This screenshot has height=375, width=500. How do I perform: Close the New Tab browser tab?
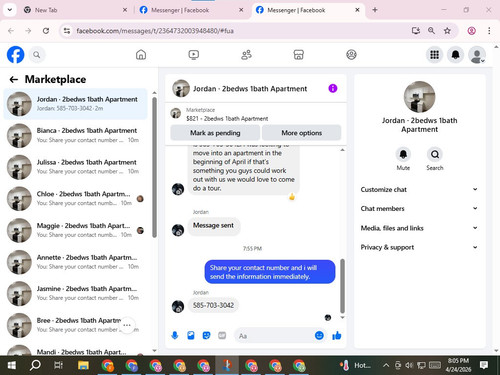(125, 10)
